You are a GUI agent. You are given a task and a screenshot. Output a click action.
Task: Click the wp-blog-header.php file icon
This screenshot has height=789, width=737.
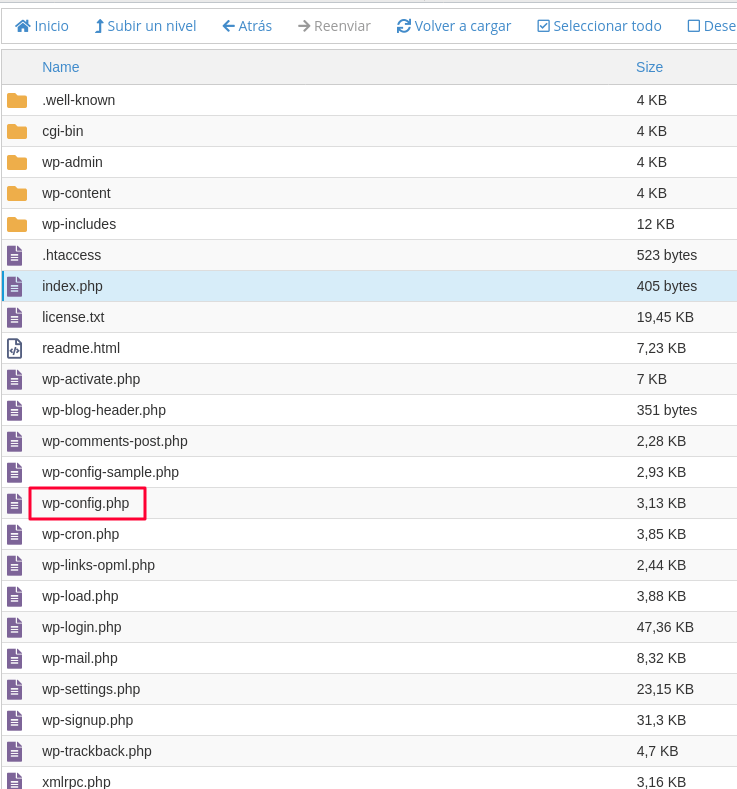(15, 411)
